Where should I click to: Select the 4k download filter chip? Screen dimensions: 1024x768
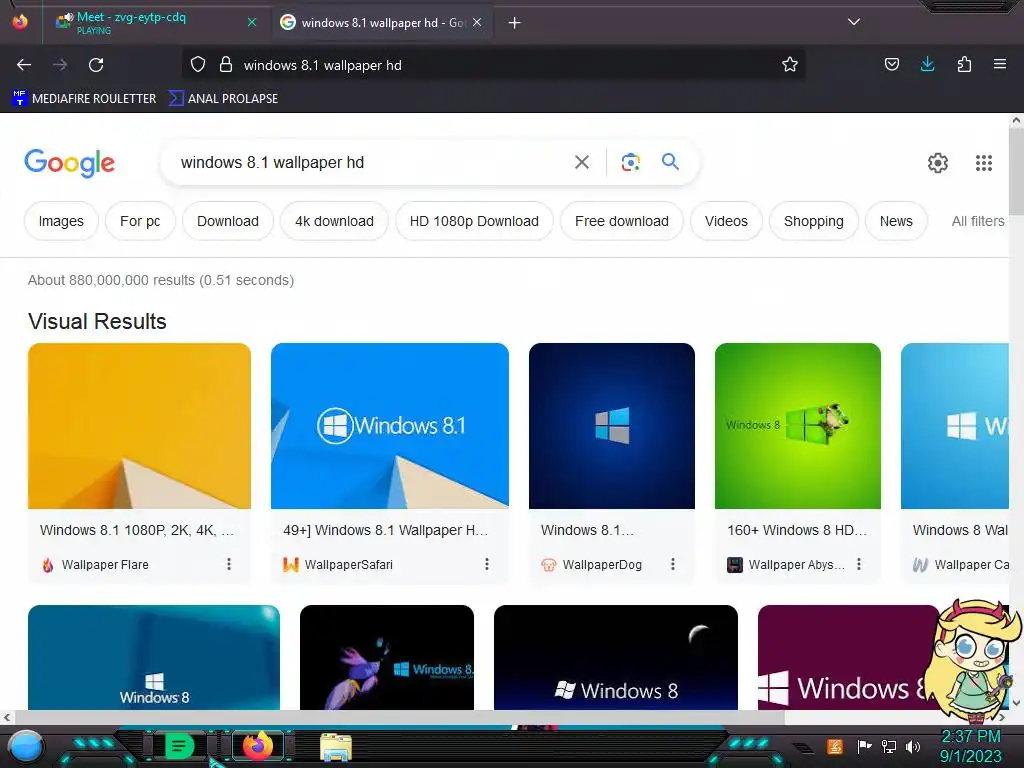pyautogui.click(x=334, y=221)
